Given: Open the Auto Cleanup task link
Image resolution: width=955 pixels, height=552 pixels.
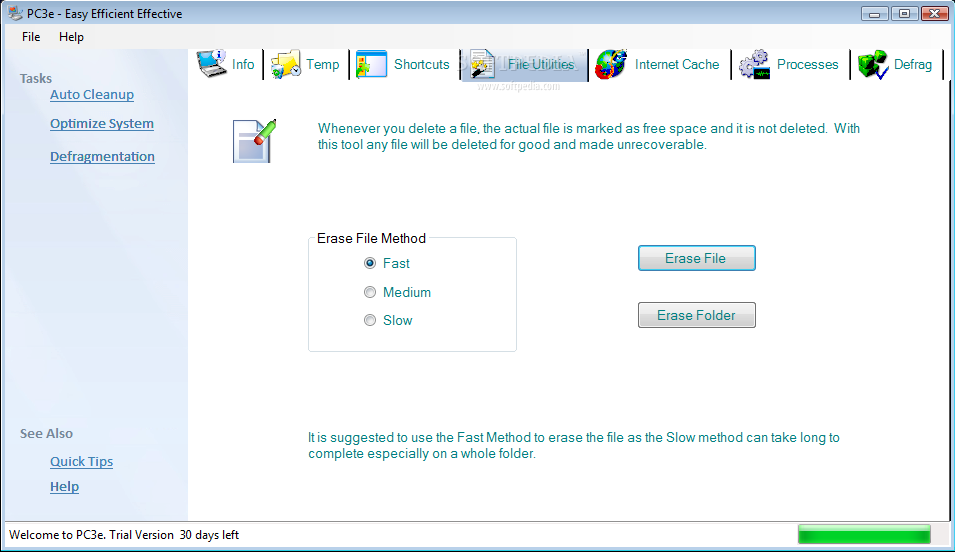Looking at the screenshot, I should pos(92,94).
